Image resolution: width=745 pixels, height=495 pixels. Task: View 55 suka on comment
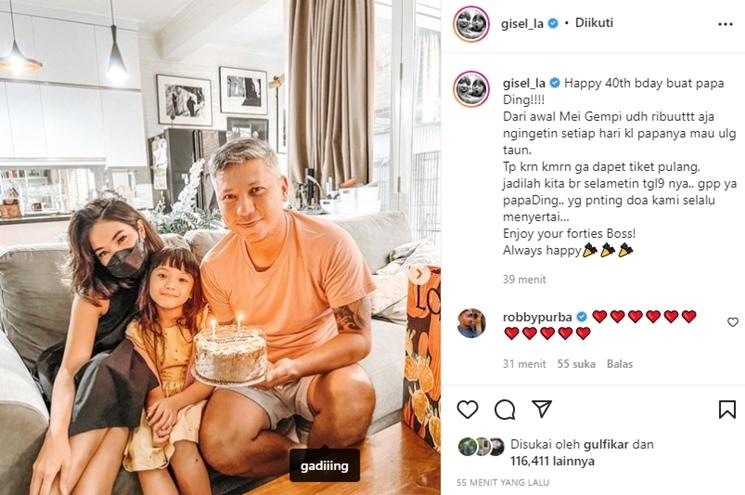pyautogui.click(x=576, y=364)
